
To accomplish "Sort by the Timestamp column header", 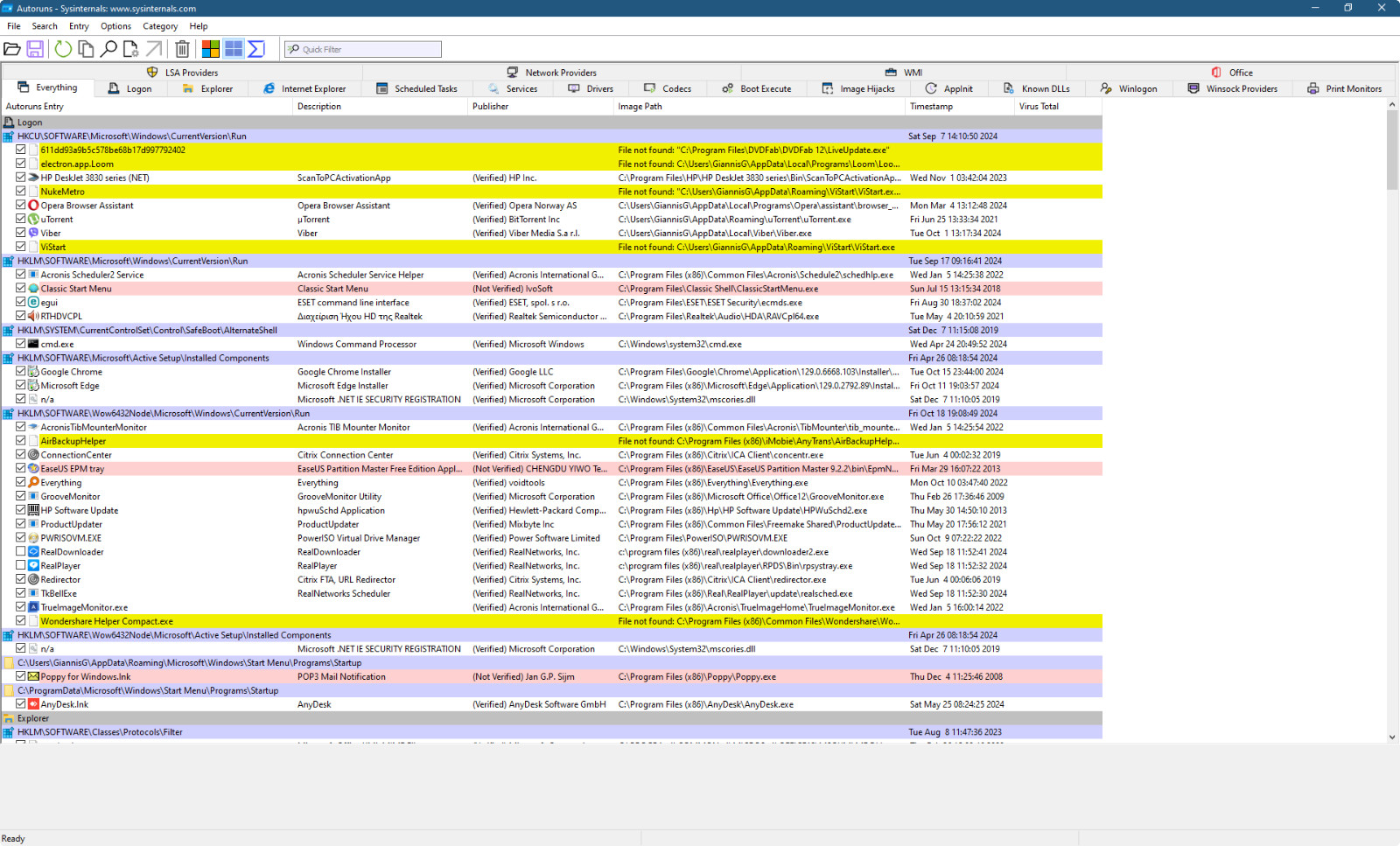I will (x=960, y=107).
